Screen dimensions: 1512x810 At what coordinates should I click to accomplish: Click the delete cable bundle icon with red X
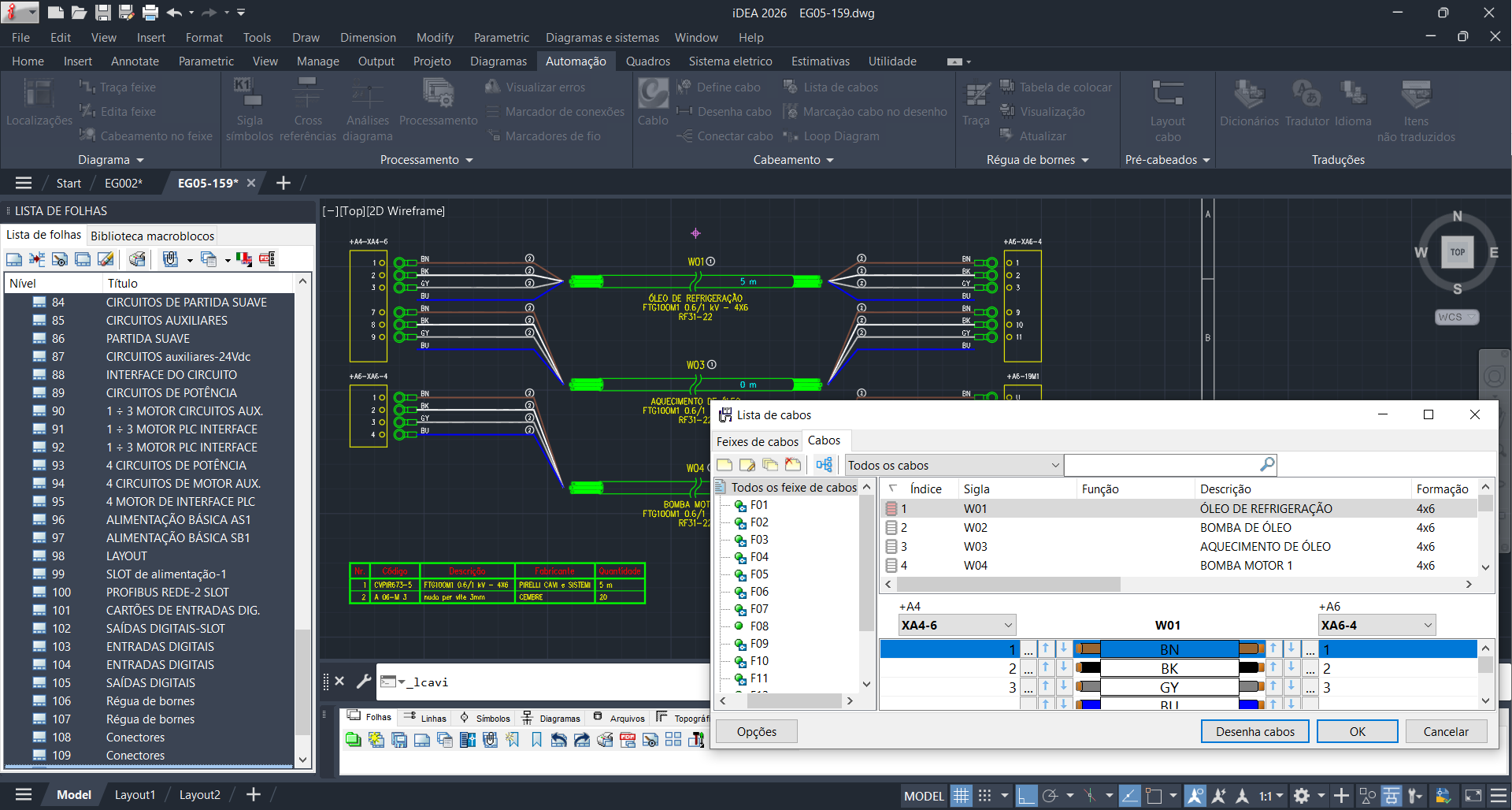pyautogui.click(x=793, y=465)
